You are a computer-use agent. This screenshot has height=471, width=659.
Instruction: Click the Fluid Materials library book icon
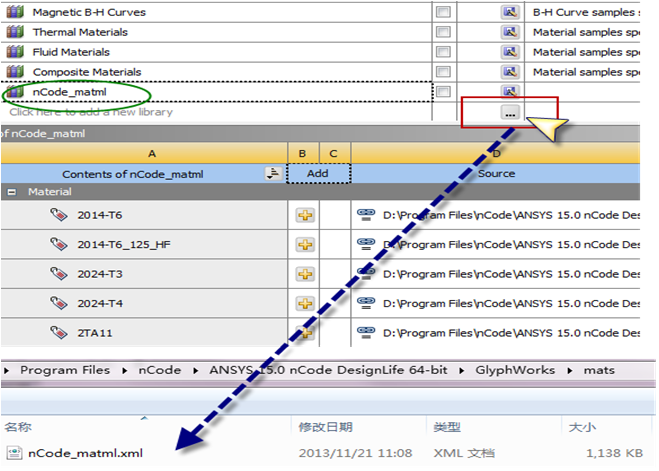pos(15,52)
